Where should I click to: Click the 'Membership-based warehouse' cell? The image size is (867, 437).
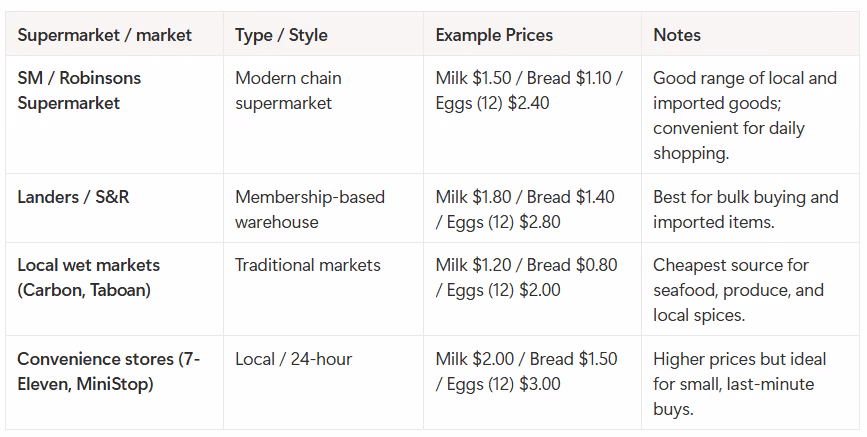tap(310, 209)
